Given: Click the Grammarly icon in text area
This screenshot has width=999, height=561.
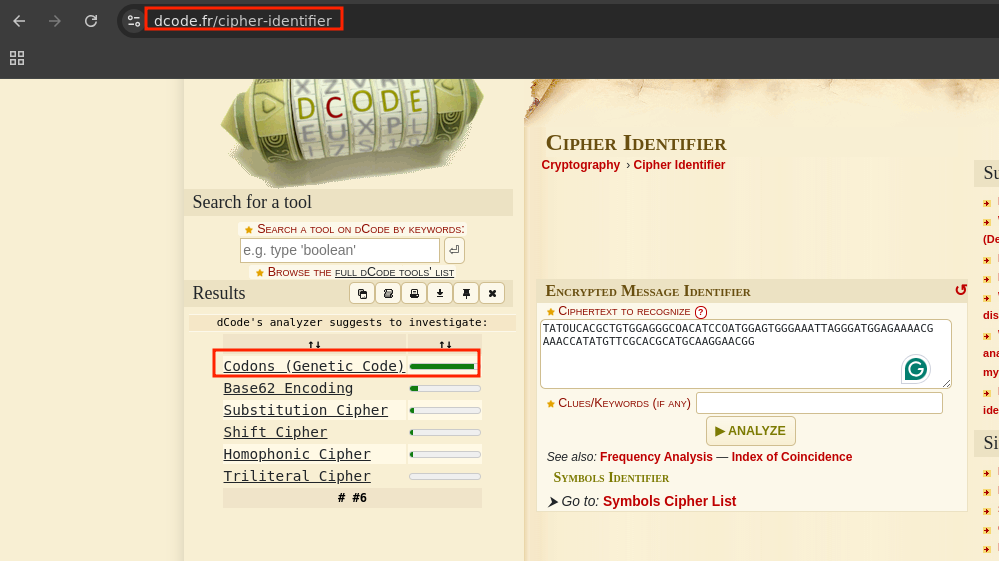Looking at the screenshot, I should click(x=916, y=369).
